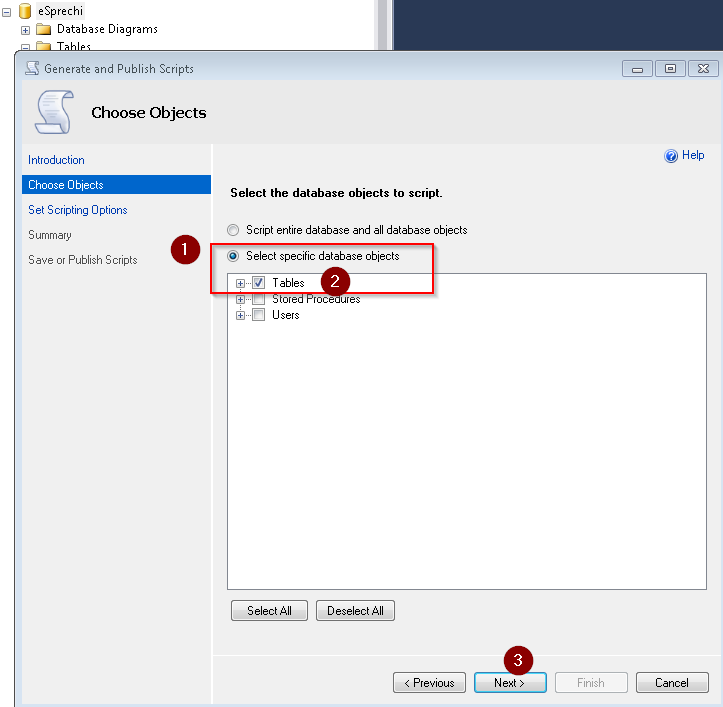Enable the Users checkbox
This screenshot has width=723, height=707.
coord(258,315)
